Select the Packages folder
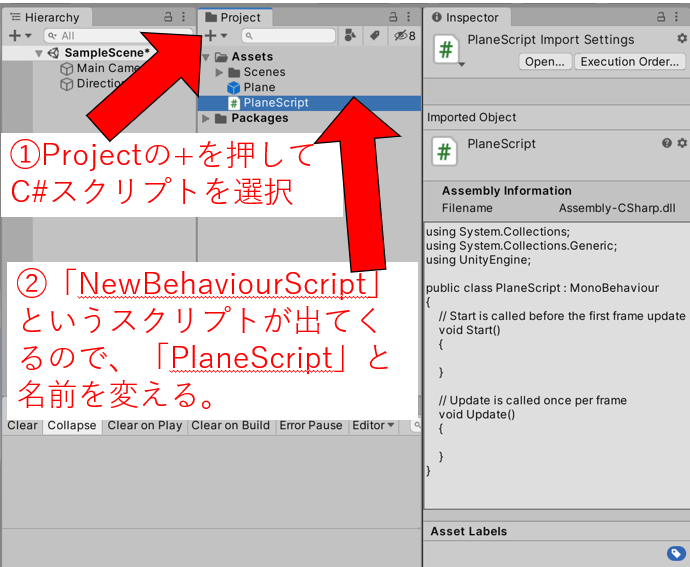The image size is (690, 567). [x=260, y=118]
